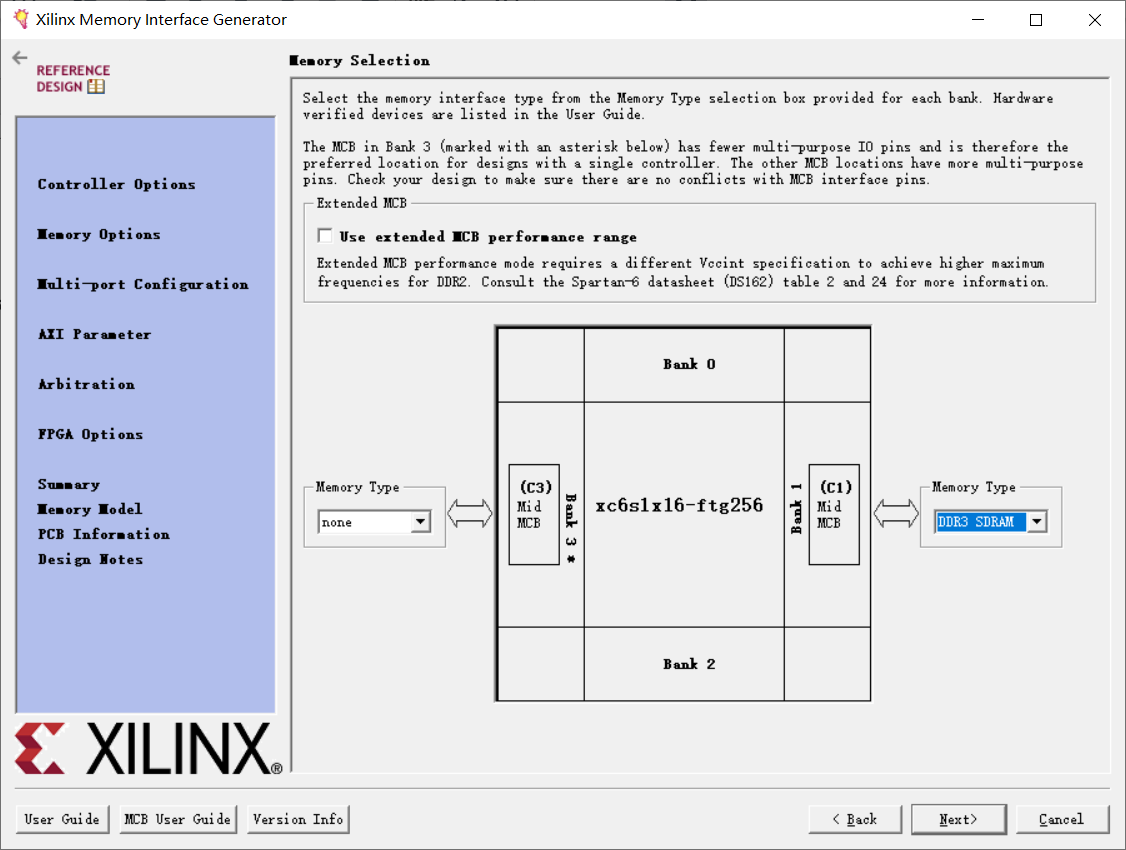Enable Use extended MCB performance range
Screen dimensions: 1126x850
tap(325, 236)
